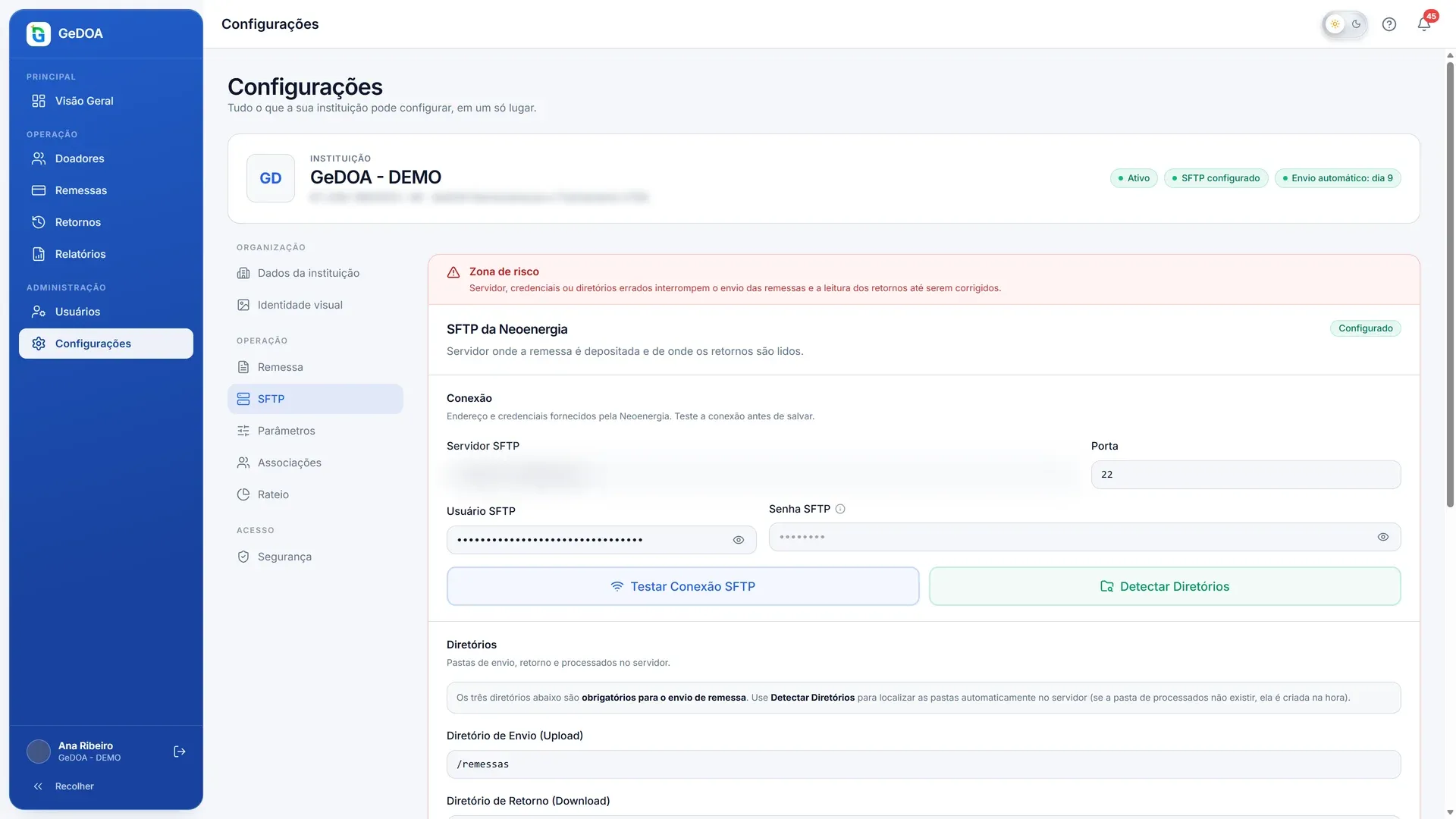This screenshot has width=1456, height=819.
Task: Open notifications bell with 45 badge
Action: tap(1425, 24)
